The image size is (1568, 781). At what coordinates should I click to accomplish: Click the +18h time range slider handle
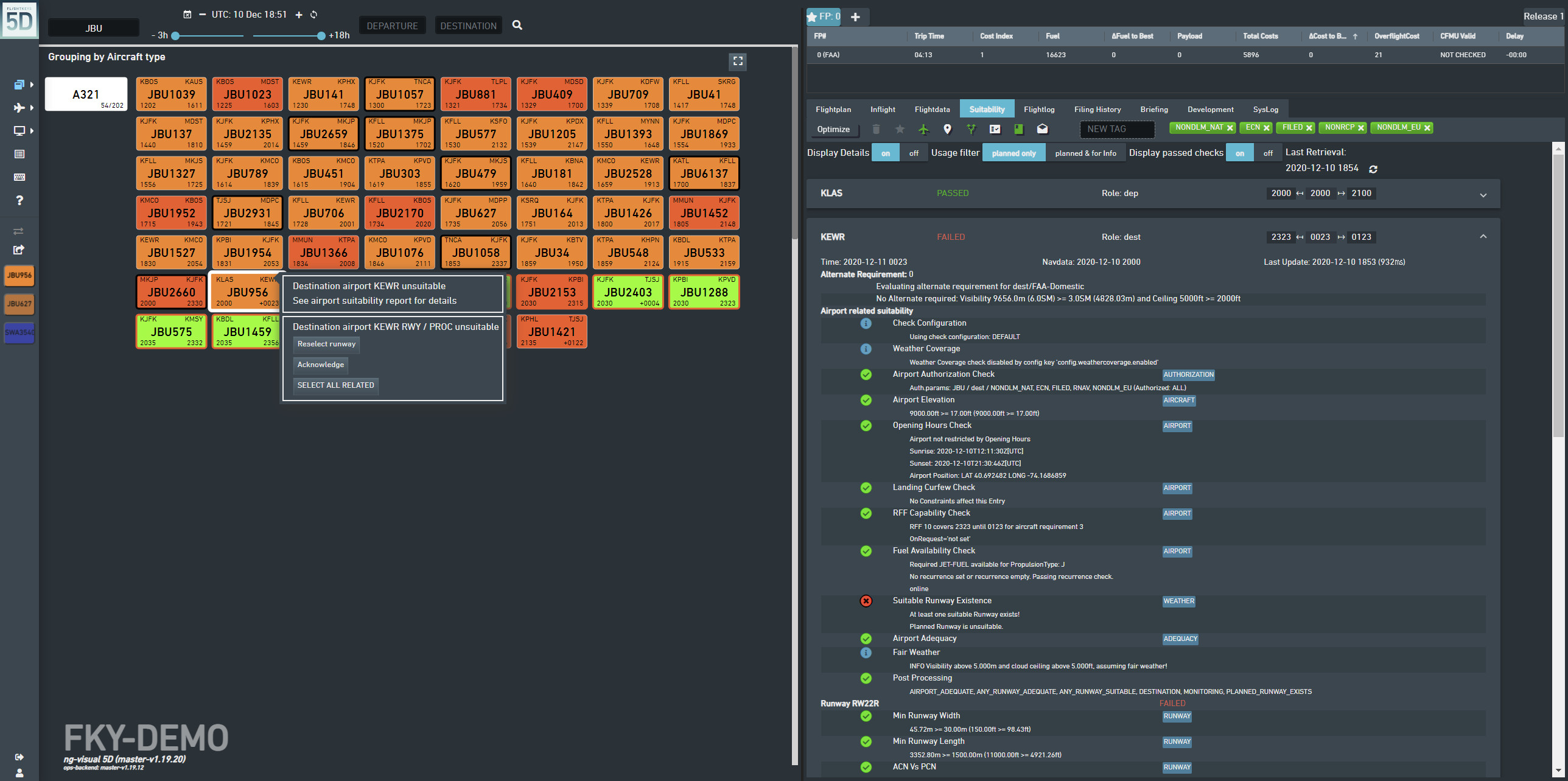321,36
